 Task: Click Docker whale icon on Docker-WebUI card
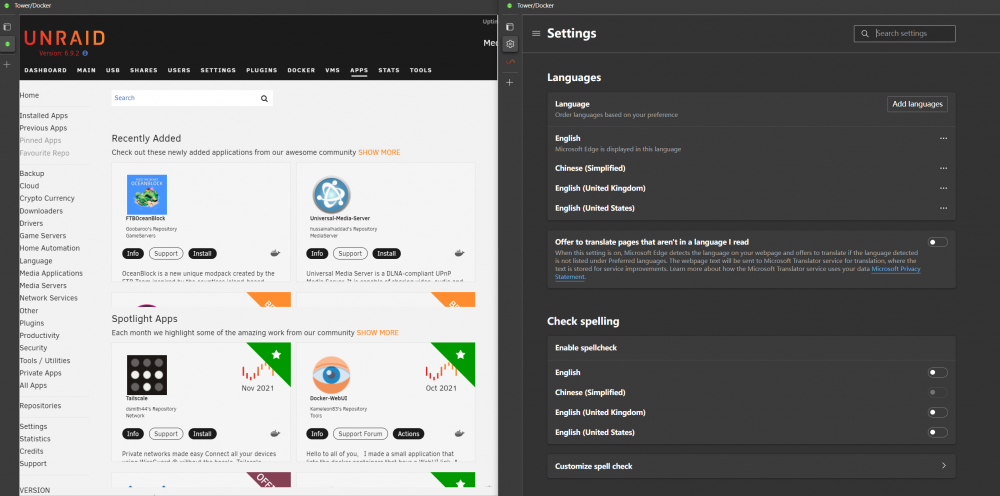coord(460,434)
